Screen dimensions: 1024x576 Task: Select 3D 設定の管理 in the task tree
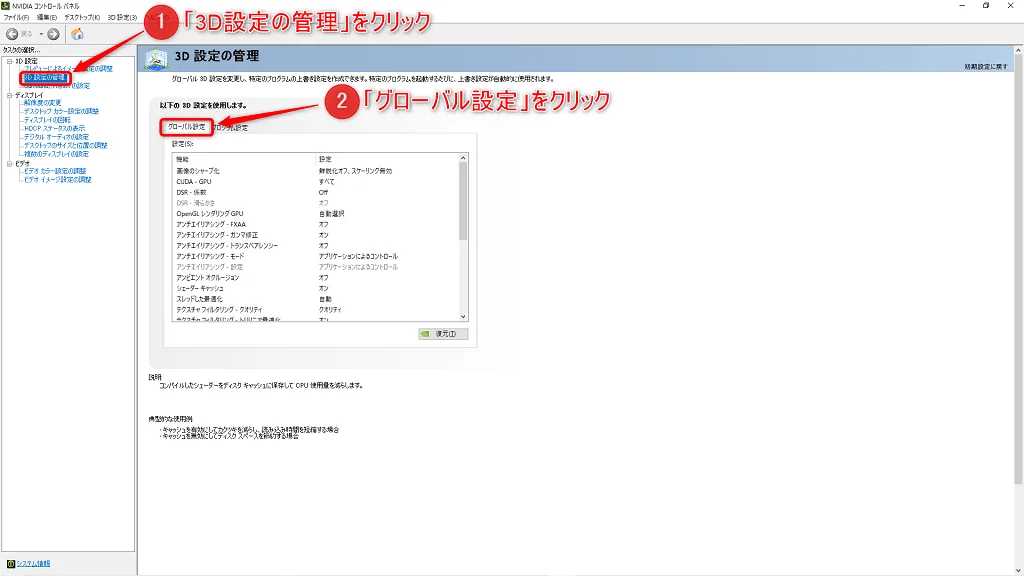(45, 78)
